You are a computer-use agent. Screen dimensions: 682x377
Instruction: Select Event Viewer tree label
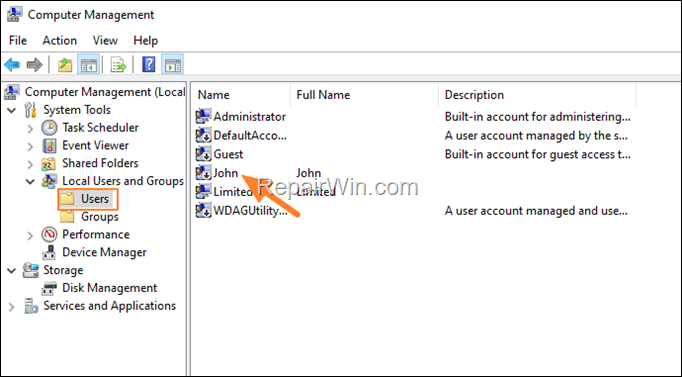click(95, 145)
